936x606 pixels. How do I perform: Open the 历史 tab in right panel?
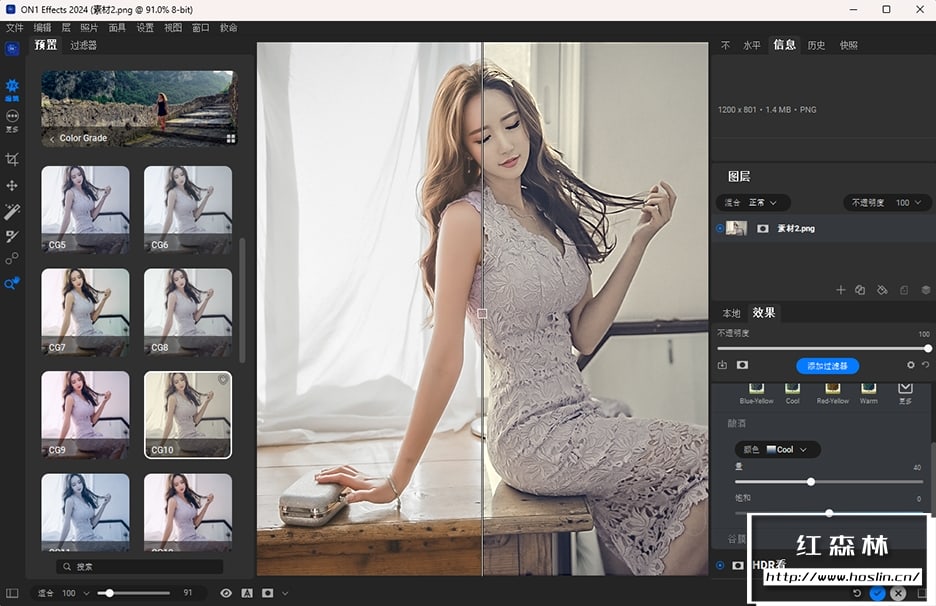pos(816,45)
